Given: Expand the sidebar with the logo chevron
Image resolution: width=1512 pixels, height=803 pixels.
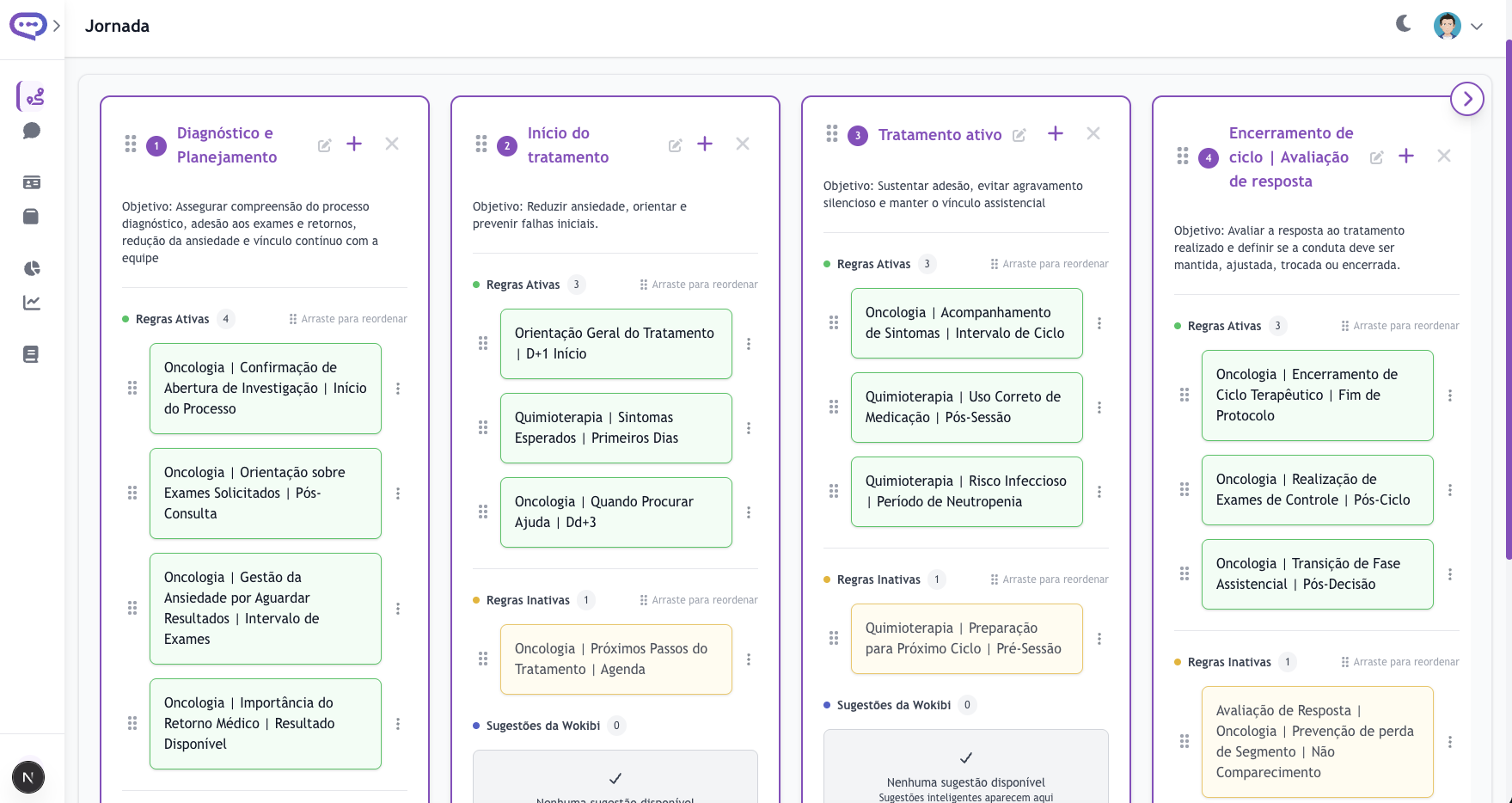Looking at the screenshot, I should pyautogui.click(x=57, y=26).
